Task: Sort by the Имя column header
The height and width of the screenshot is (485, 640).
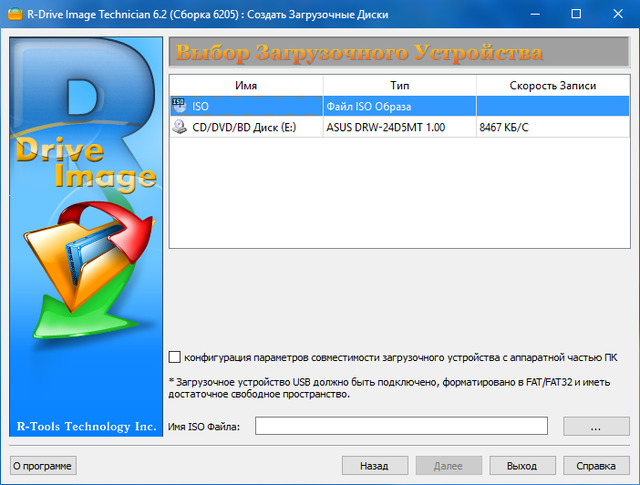Action: pos(247,85)
